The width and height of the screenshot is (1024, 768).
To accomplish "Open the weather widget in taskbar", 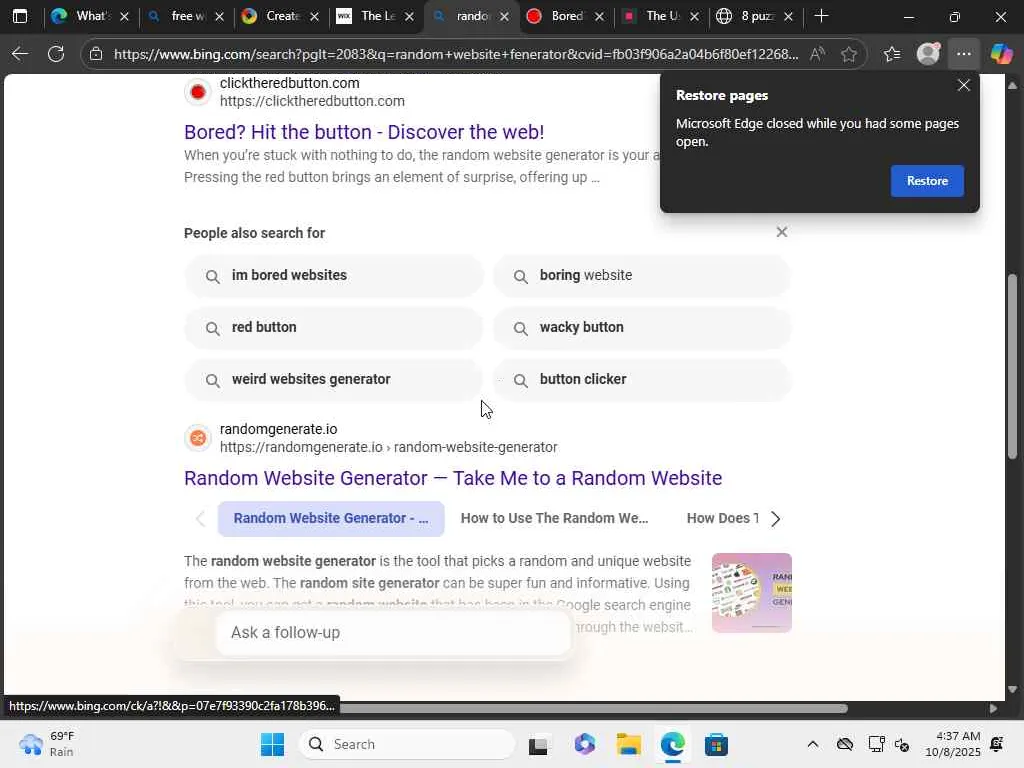I will (x=47, y=744).
